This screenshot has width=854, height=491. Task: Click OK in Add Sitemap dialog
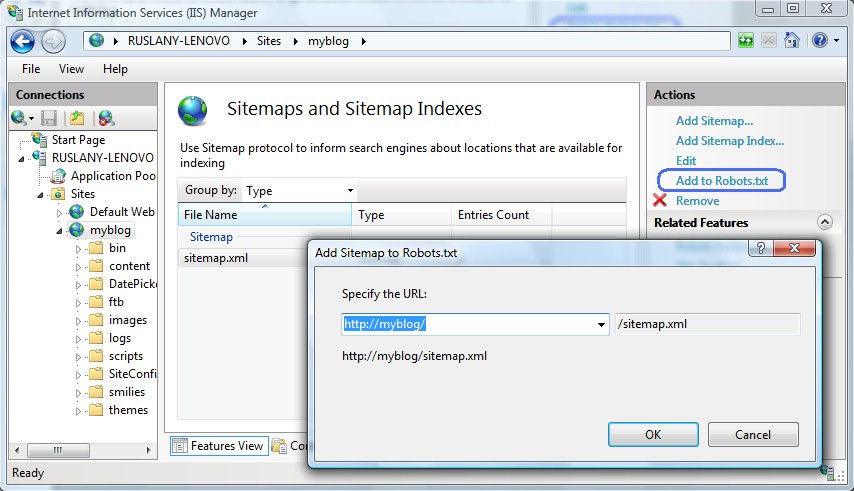click(x=653, y=435)
